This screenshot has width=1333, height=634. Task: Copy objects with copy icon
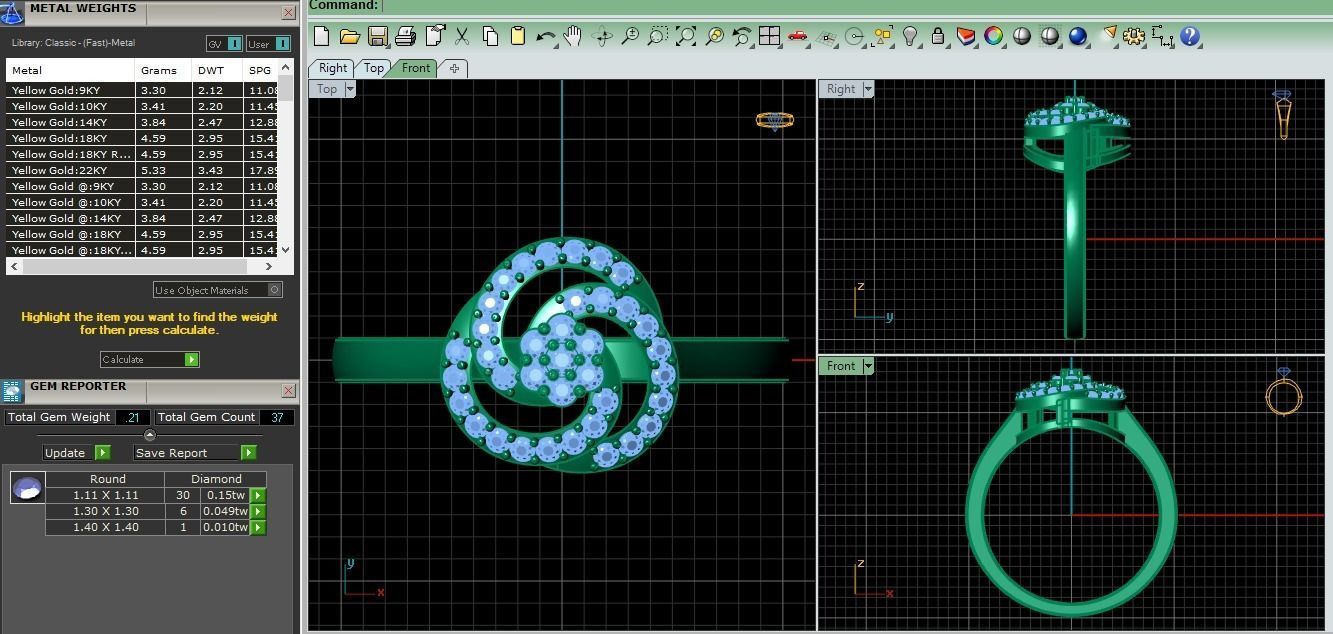pos(490,36)
